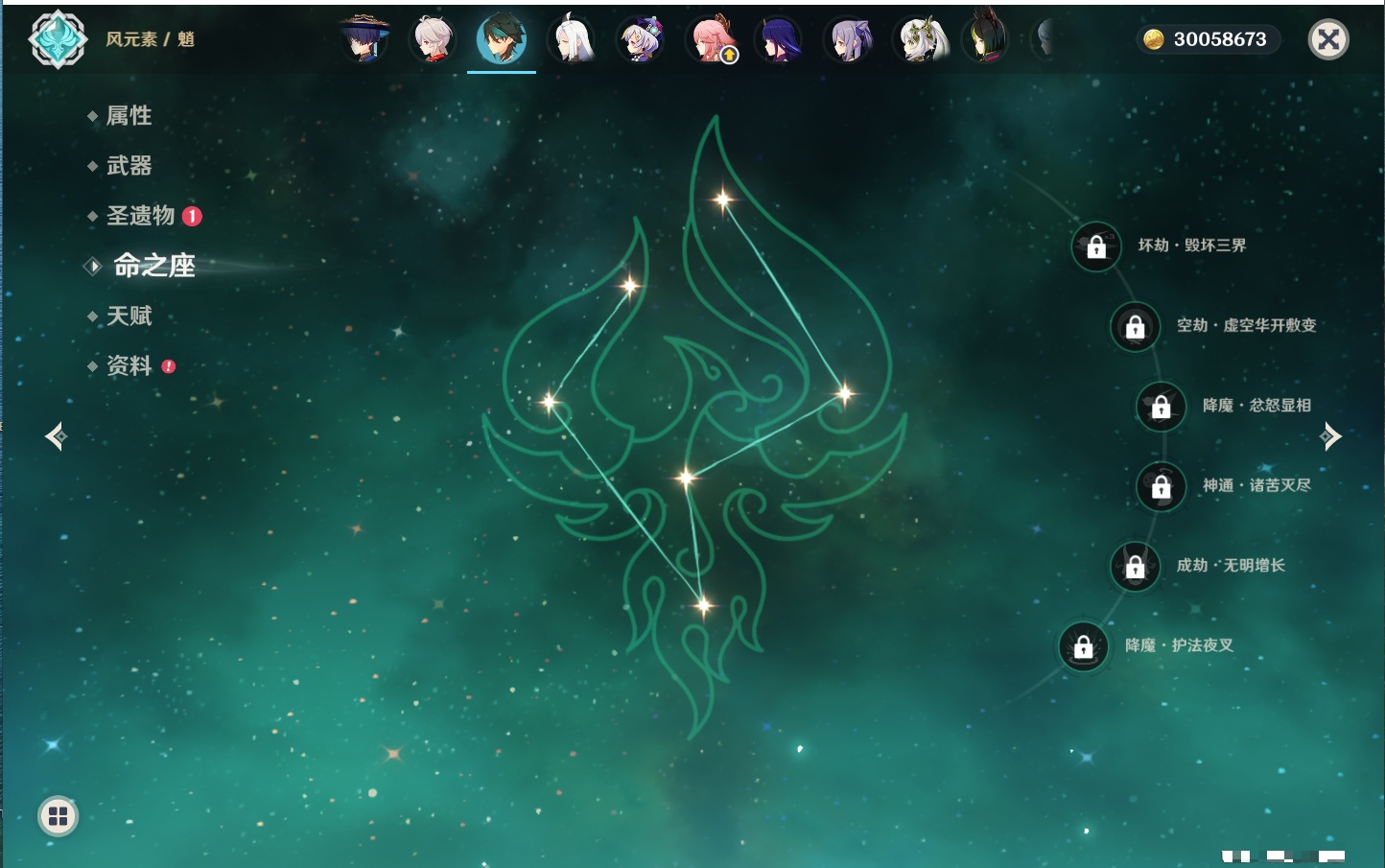1385x868 pixels.
Task: Select the 命之座 constellation page
Action: tap(153, 266)
